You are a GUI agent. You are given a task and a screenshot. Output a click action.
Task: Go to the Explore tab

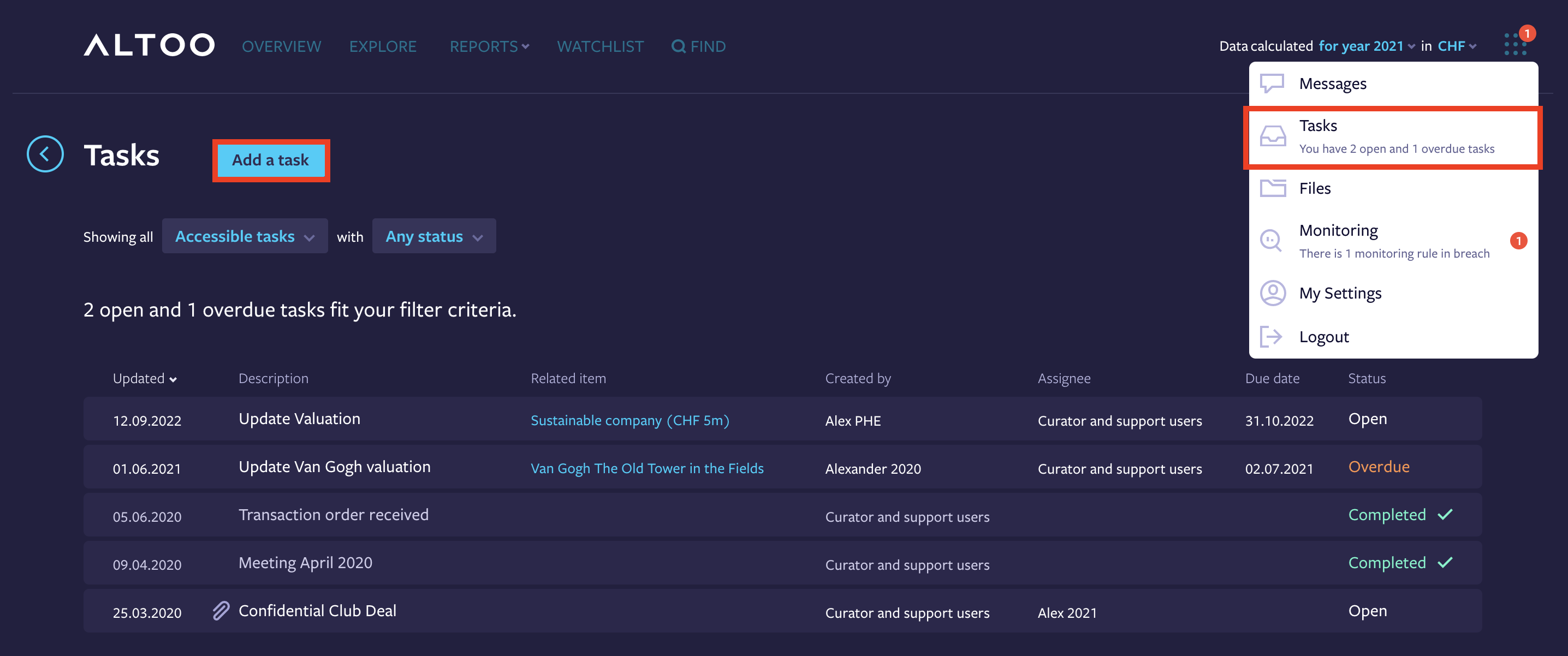tap(382, 46)
